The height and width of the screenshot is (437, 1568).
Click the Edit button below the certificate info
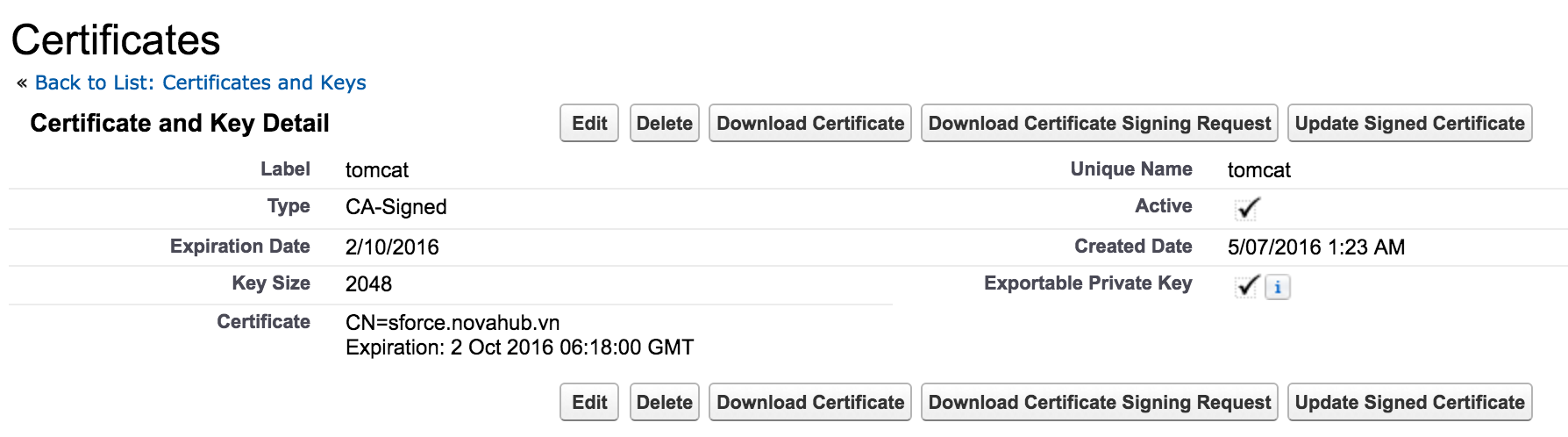[589, 403]
